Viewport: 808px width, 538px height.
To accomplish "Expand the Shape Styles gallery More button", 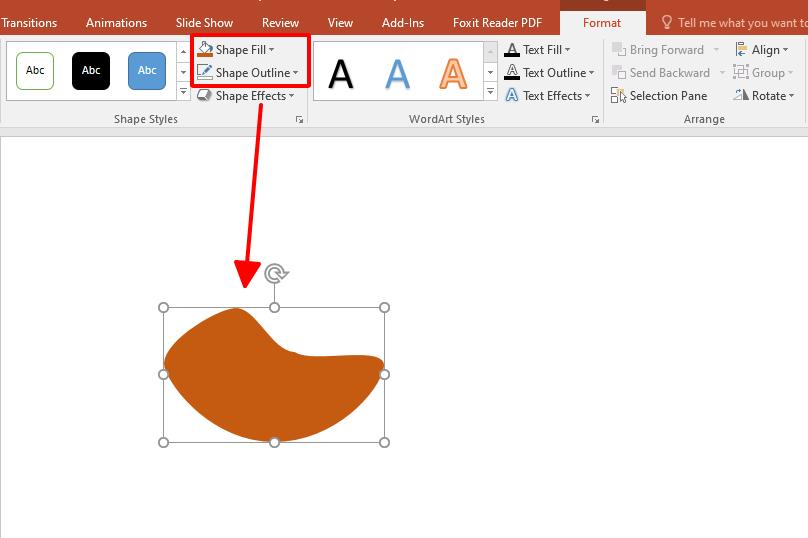I will [x=183, y=91].
